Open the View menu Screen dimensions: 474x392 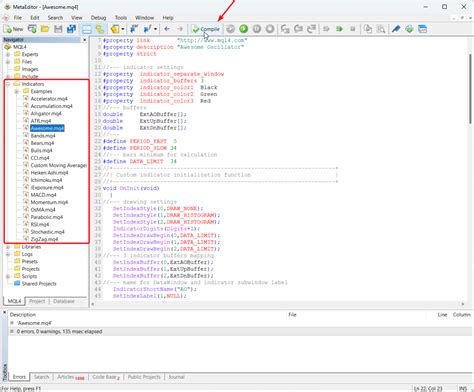(77, 18)
